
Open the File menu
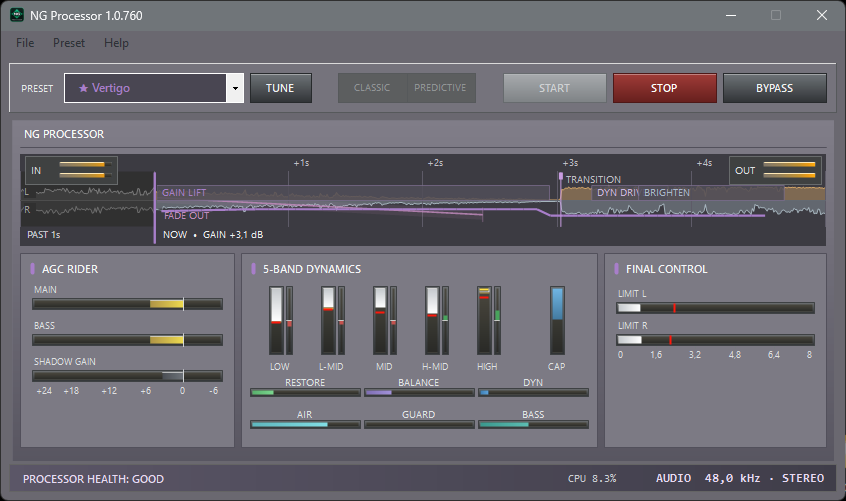[x=25, y=43]
